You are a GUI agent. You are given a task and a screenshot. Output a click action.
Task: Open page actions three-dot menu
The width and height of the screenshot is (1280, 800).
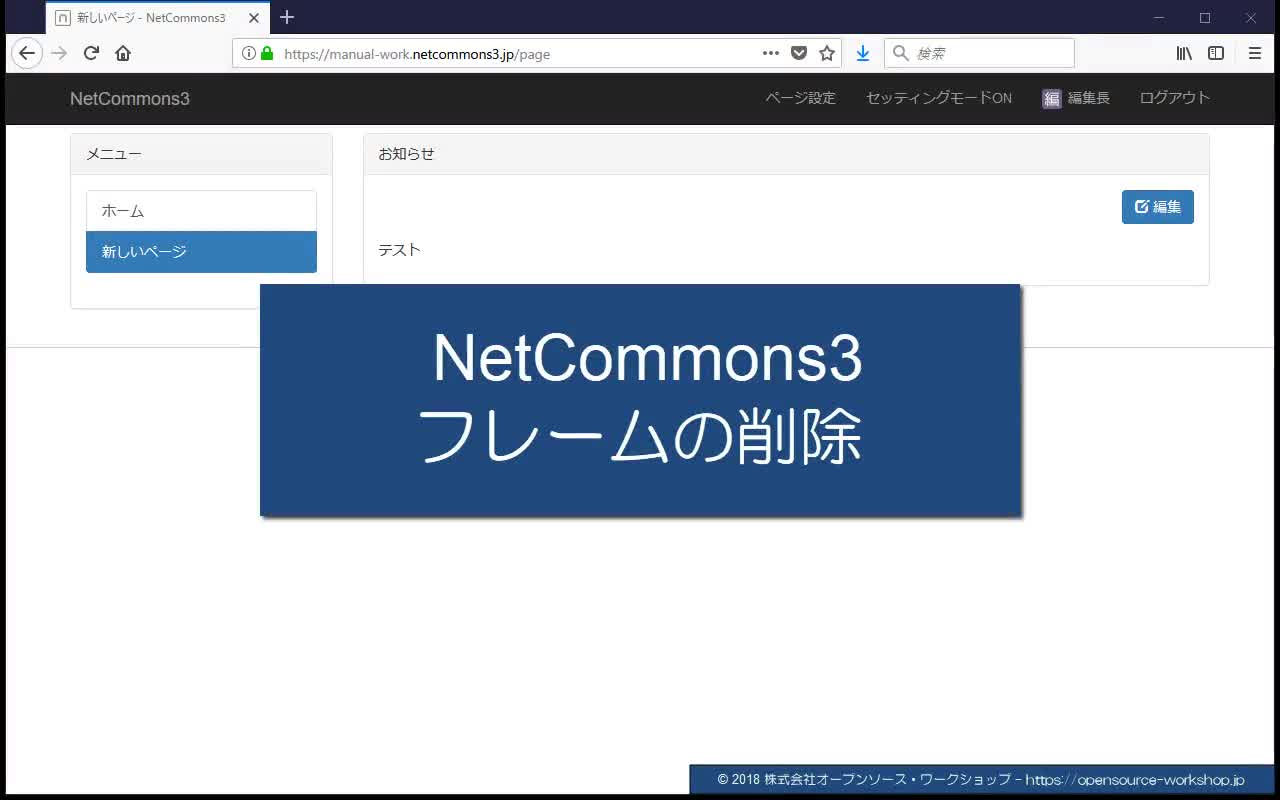click(770, 53)
